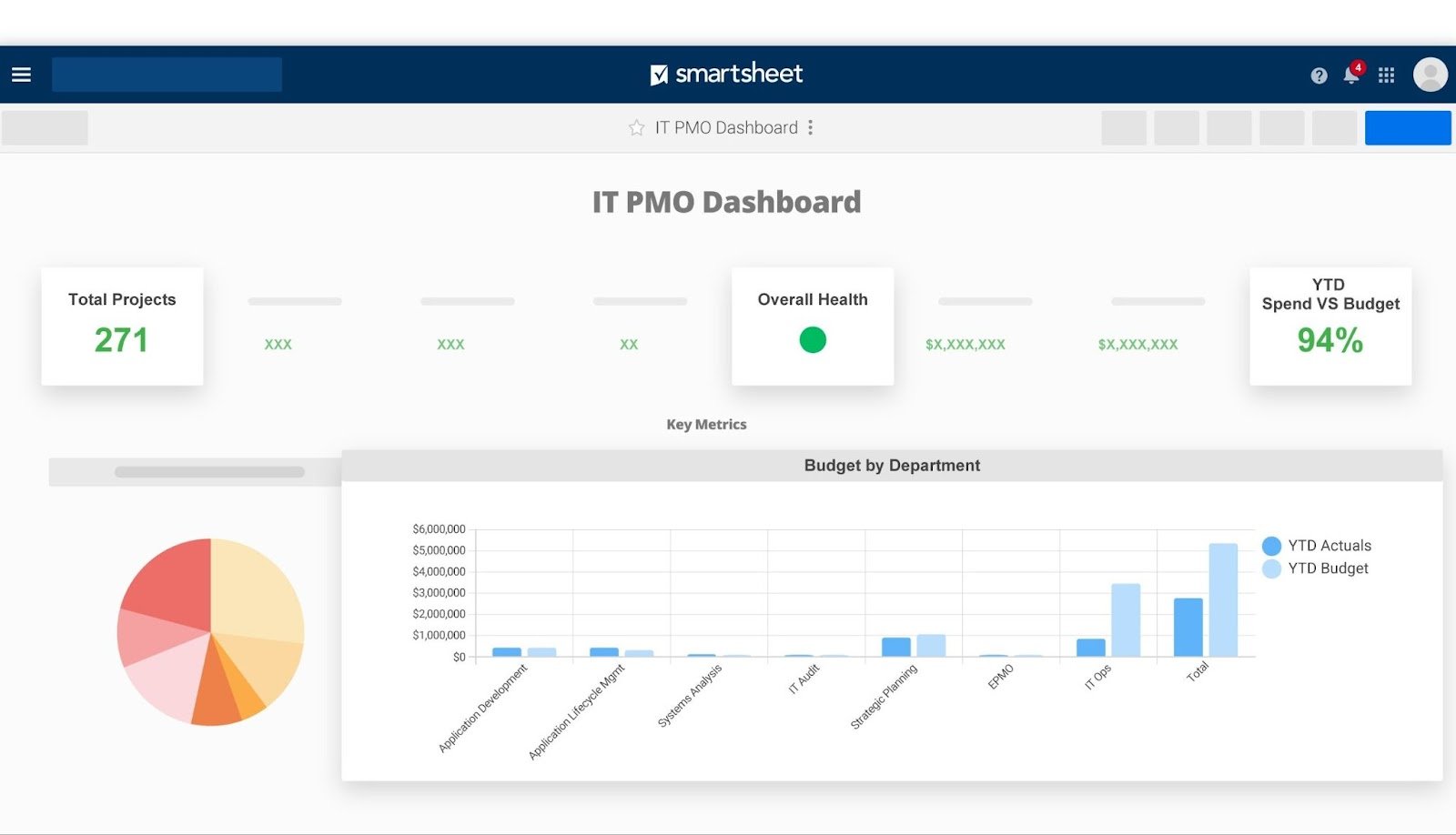Click the Key Metrics section label
Viewport: 1456px width, 835px height.
(706, 424)
